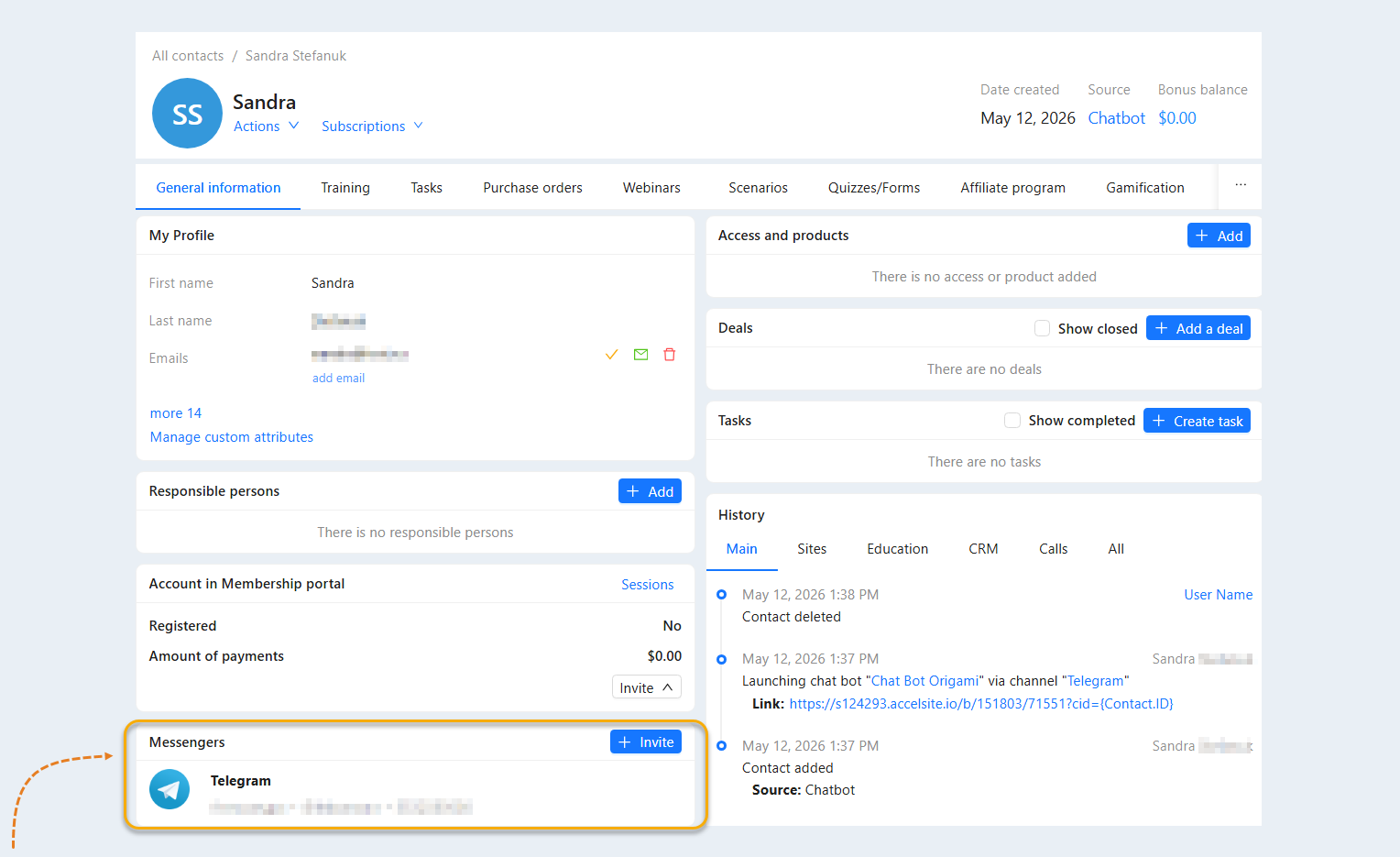
Task: Click the Registered No value
Action: point(672,626)
